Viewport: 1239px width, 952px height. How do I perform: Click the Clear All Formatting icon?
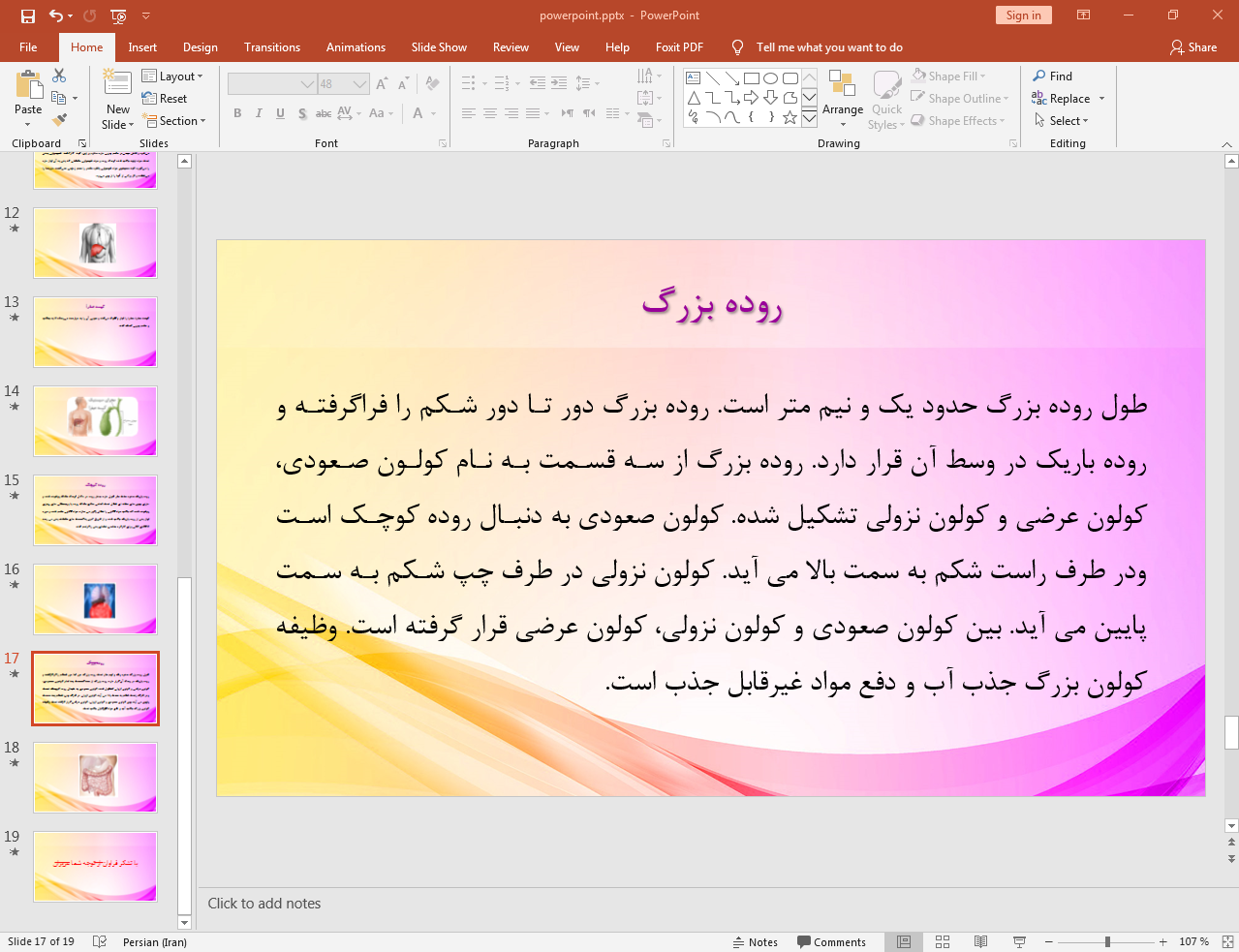433,84
